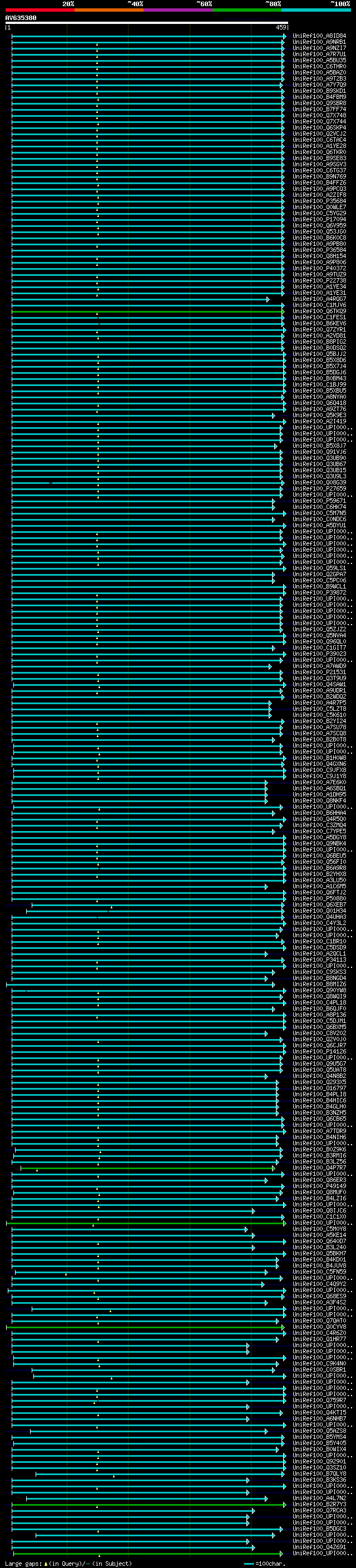Choose UniRef100_Q7X748 in the hit list
Image resolution: width=356 pixels, height=1568 pixels.
coord(319,116)
